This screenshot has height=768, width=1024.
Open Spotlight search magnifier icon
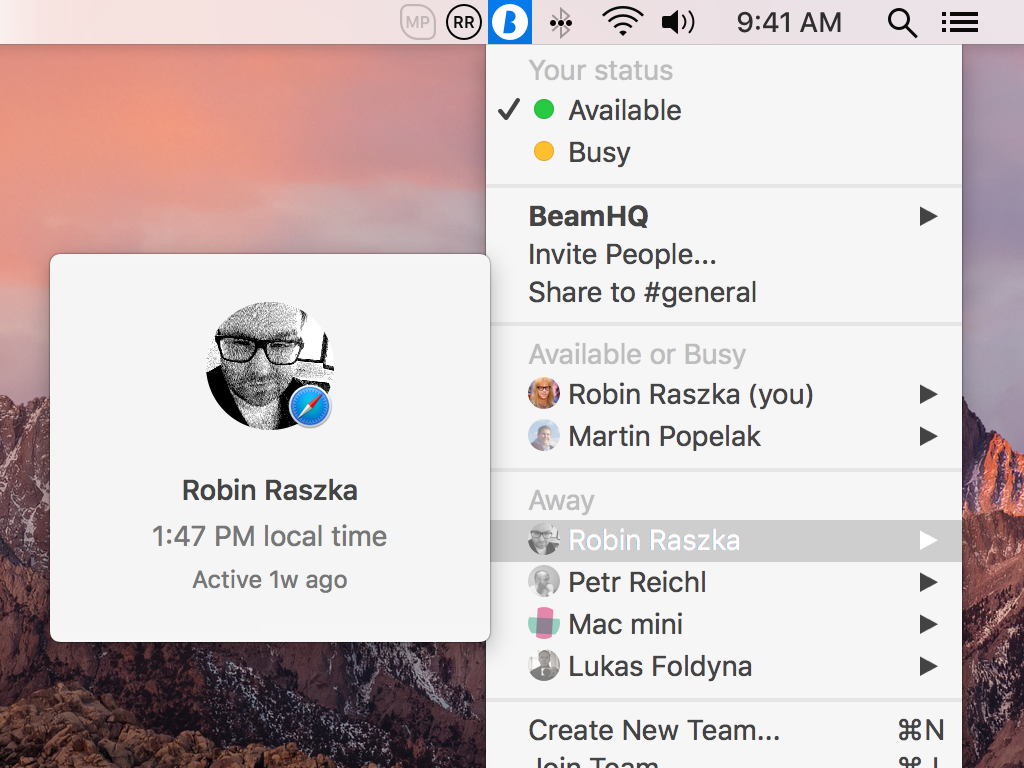coord(903,23)
